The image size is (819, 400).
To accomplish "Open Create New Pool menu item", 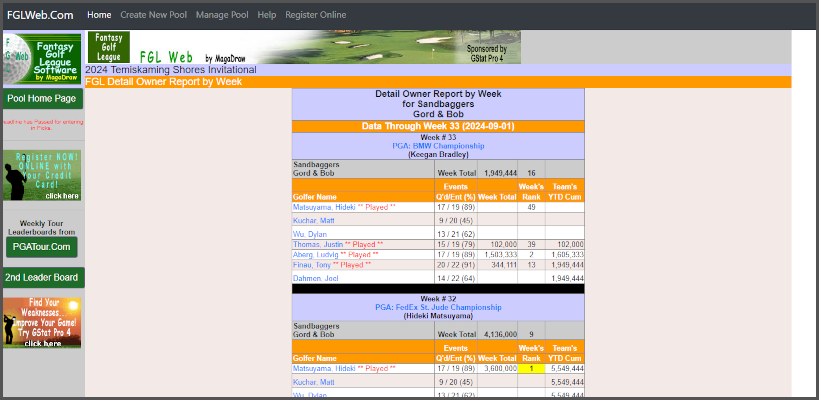I will coord(154,15).
